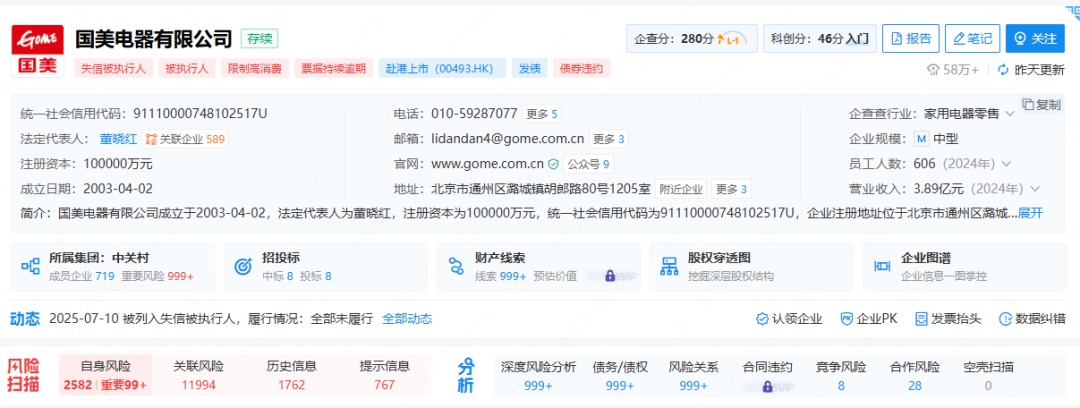Click the target icon beside 招投标
This screenshot has width=1080, height=408.
click(243, 267)
